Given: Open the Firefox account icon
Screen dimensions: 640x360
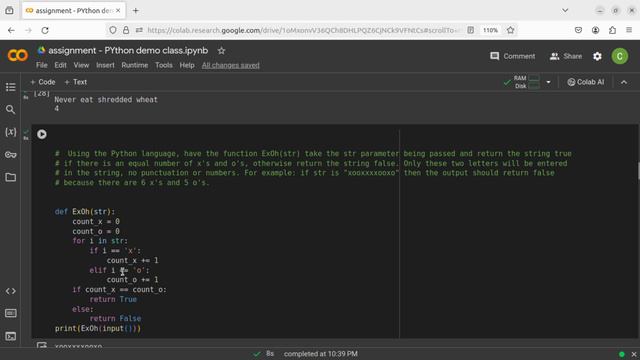Looking at the screenshot, I should [x=596, y=30].
